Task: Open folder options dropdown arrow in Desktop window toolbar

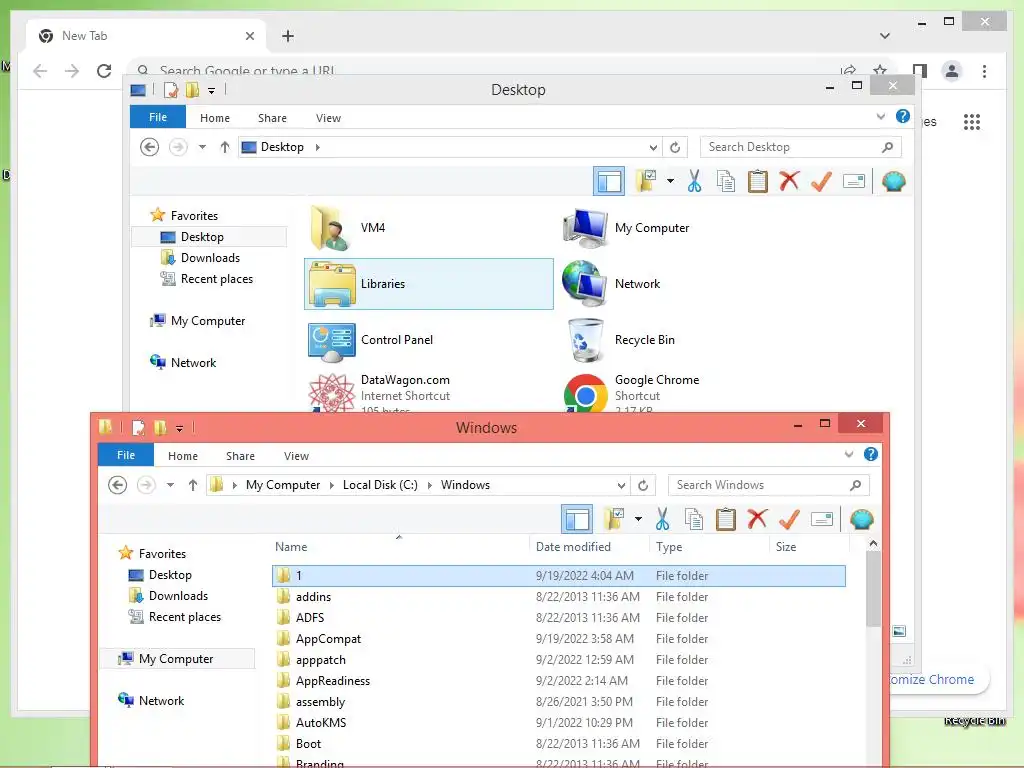Action: coord(670,181)
